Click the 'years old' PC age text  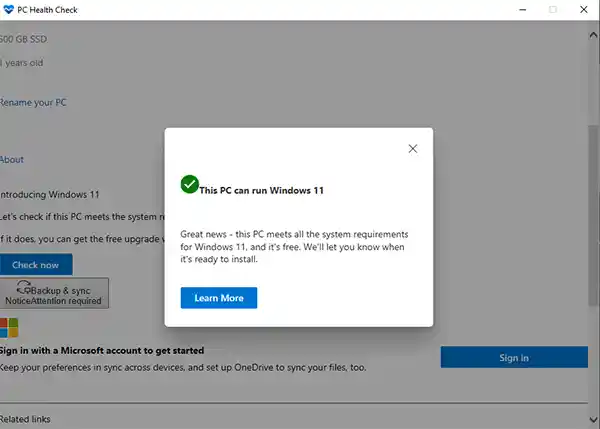click(x=22, y=63)
